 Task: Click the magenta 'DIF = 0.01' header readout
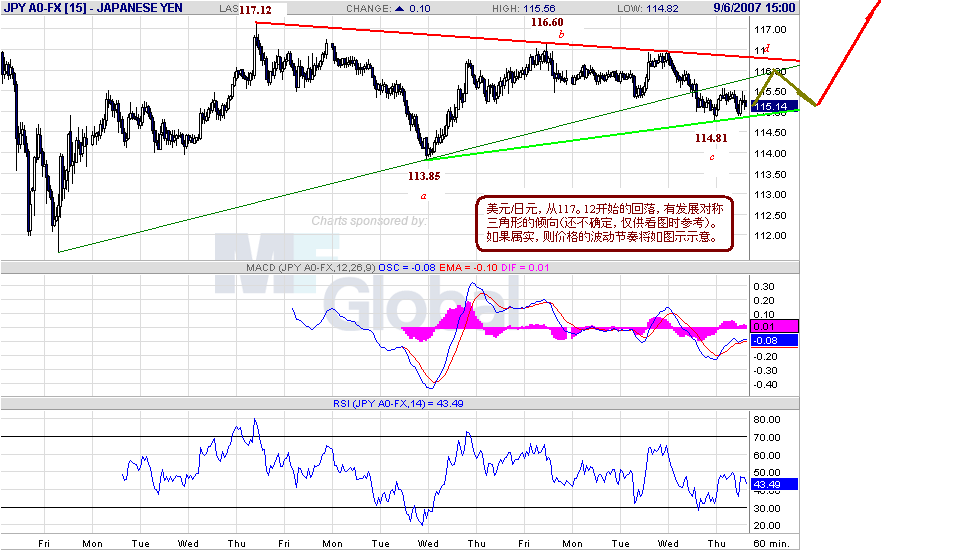point(525,267)
